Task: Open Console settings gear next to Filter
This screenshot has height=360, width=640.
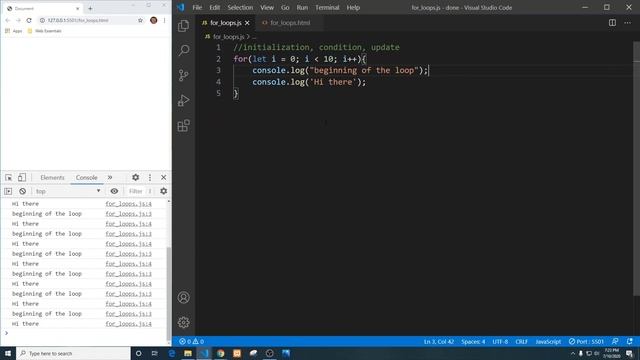Action: [x=164, y=191]
